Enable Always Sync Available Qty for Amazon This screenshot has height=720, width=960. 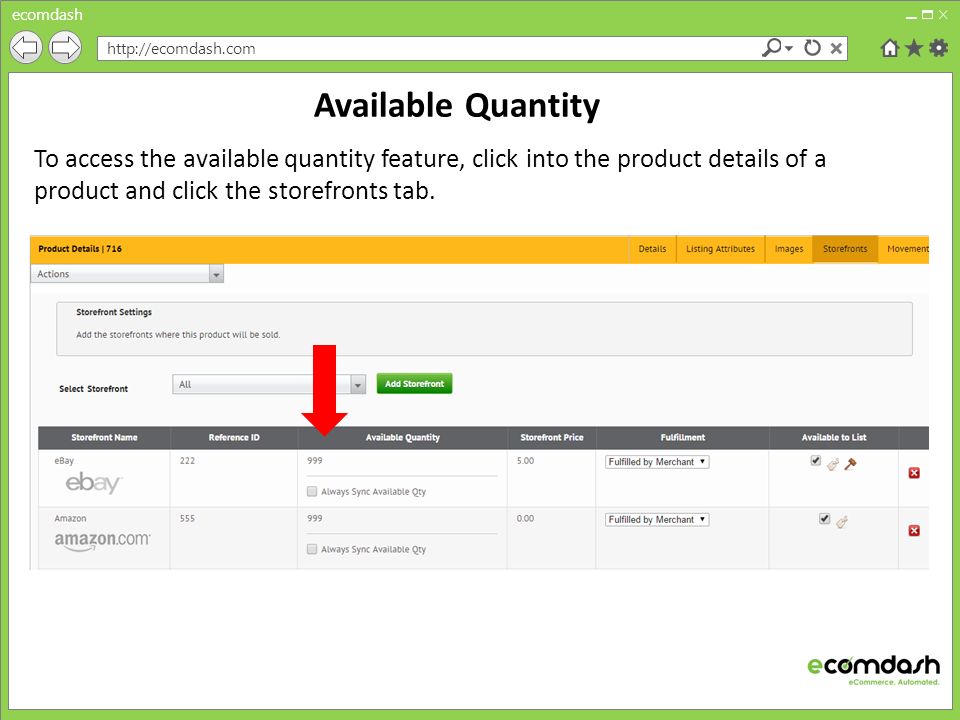pyautogui.click(x=312, y=549)
